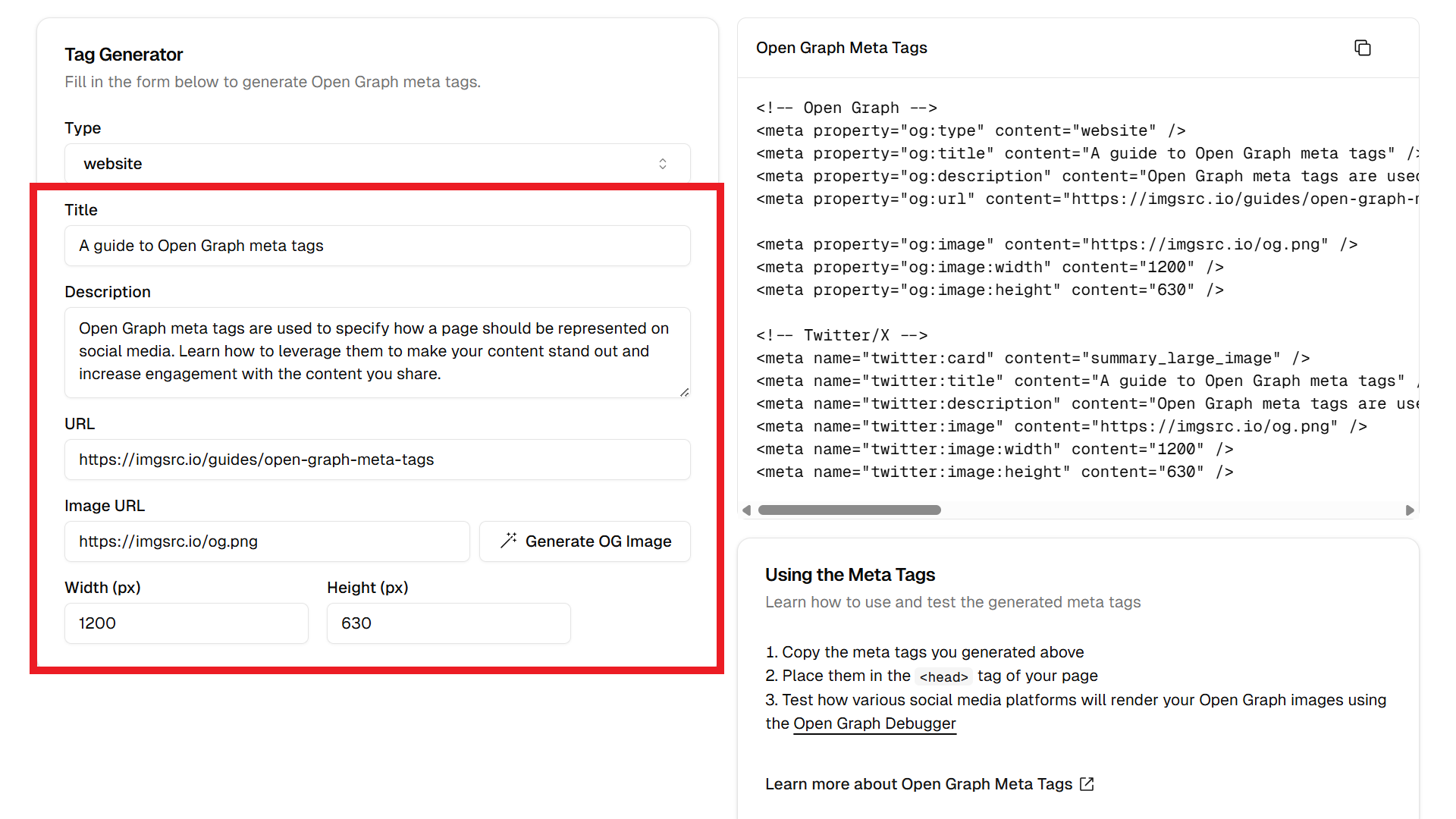1456x819 pixels.
Task: Click the code panel horizontal scrollbar thumb
Action: click(849, 510)
